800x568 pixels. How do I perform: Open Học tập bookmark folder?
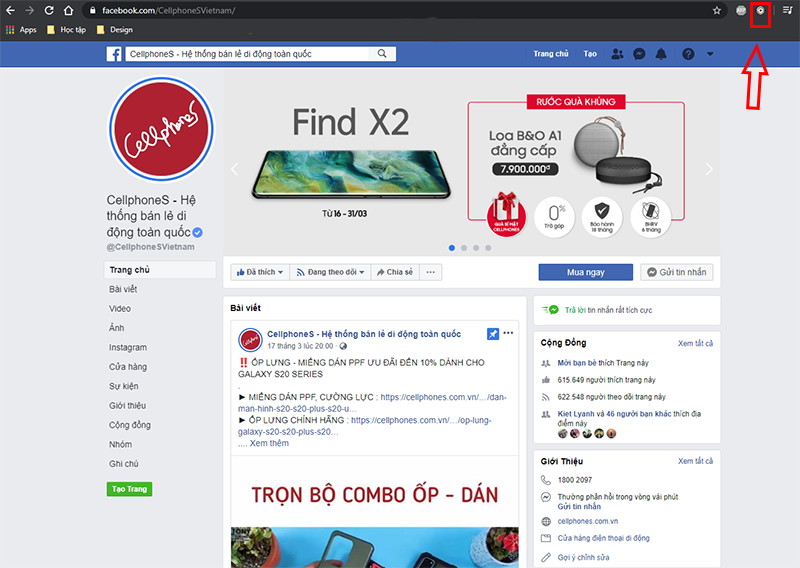point(66,30)
